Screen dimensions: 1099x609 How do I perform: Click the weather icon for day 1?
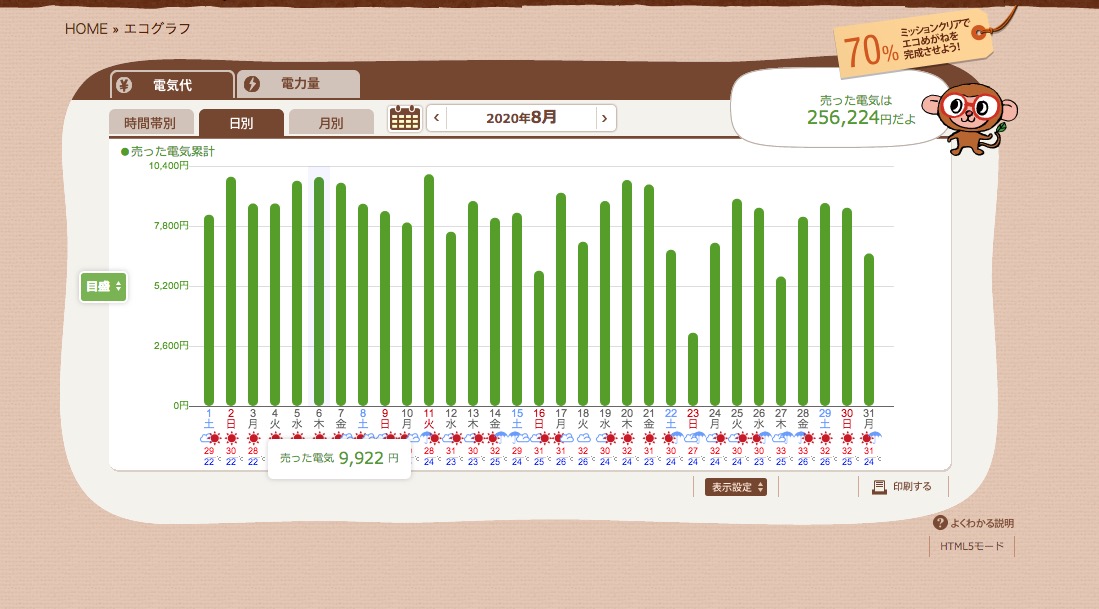209,438
